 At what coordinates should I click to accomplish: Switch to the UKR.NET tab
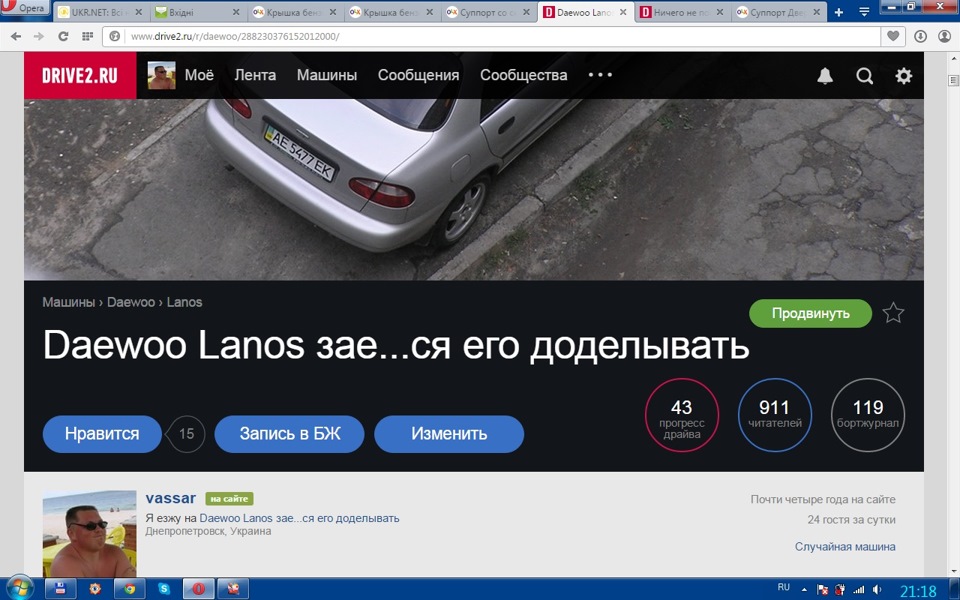[101, 12]
